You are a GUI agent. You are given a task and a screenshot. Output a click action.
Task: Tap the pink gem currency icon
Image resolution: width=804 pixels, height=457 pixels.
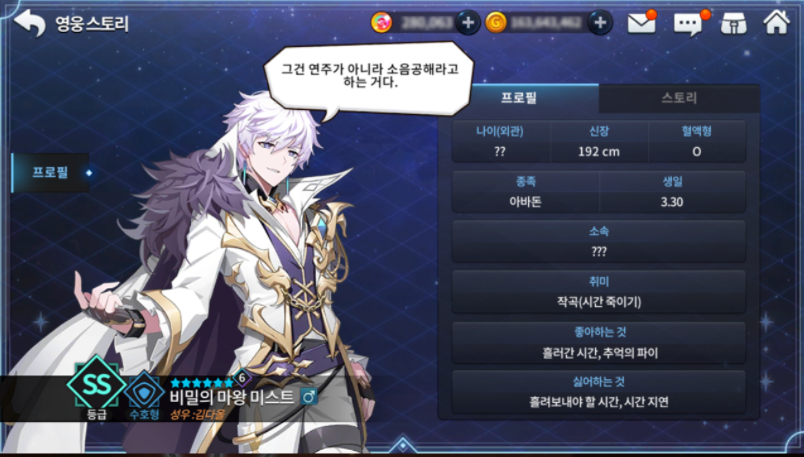pos(381,23)
